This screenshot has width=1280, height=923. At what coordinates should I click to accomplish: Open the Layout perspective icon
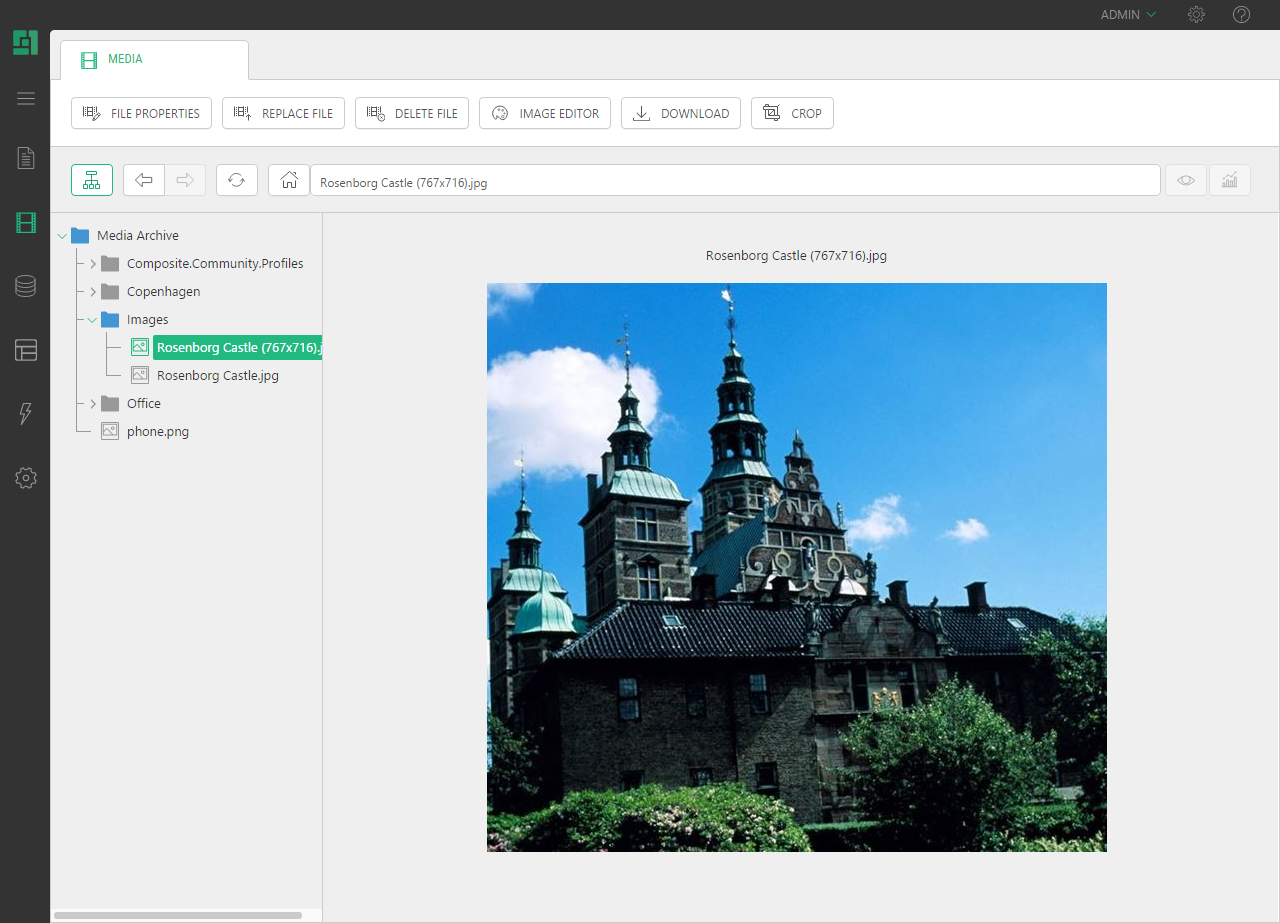26,350
